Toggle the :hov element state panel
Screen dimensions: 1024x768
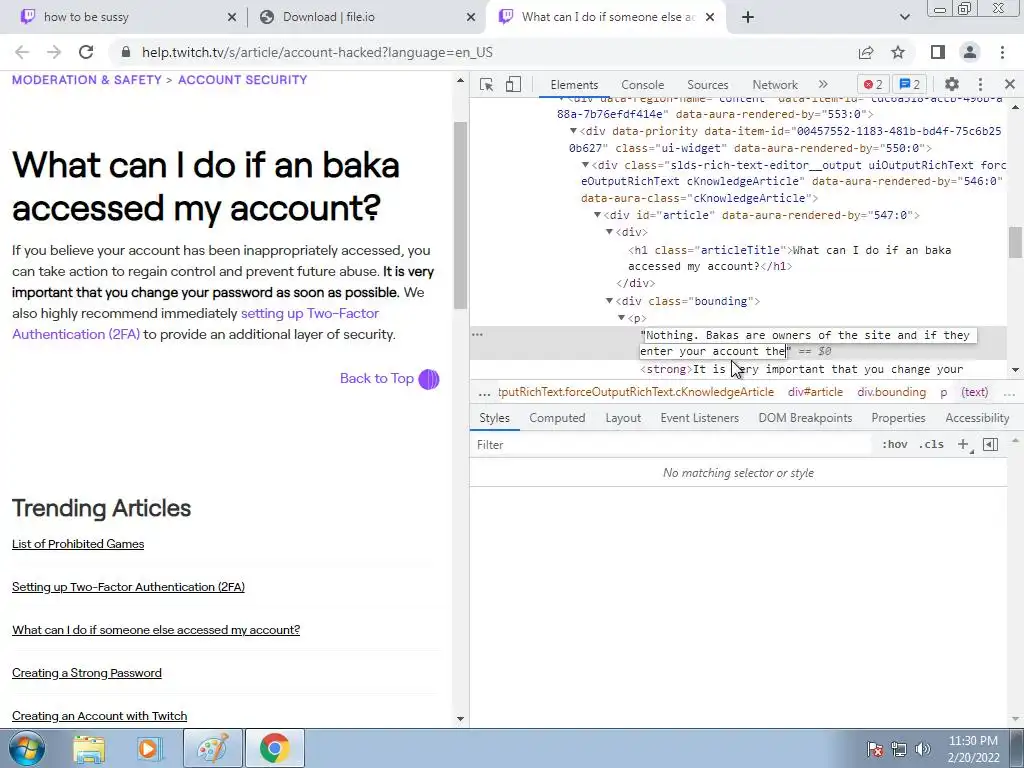[894, 444]
